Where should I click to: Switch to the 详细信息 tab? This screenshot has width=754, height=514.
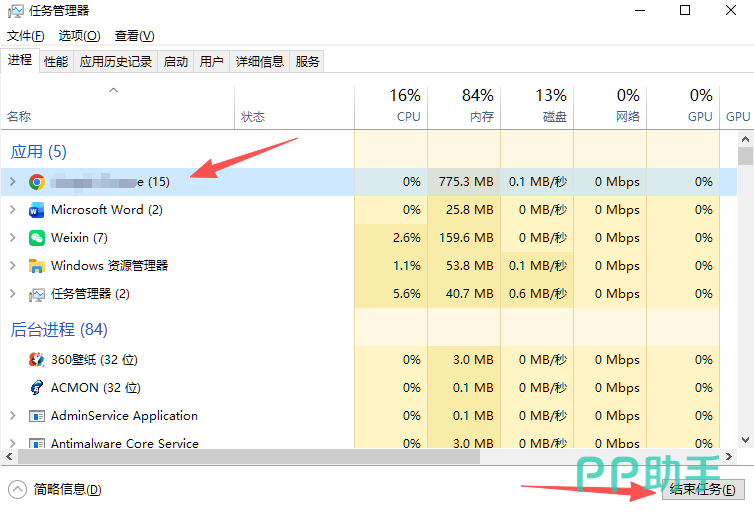pyautogui.click(x=260, y=62)
